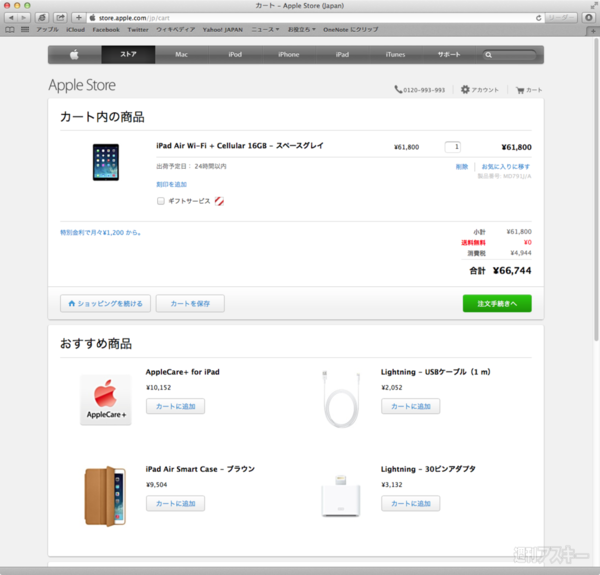Open the ウィキペディア bookmark
The image size is (600, 575).
pos(176,29)
